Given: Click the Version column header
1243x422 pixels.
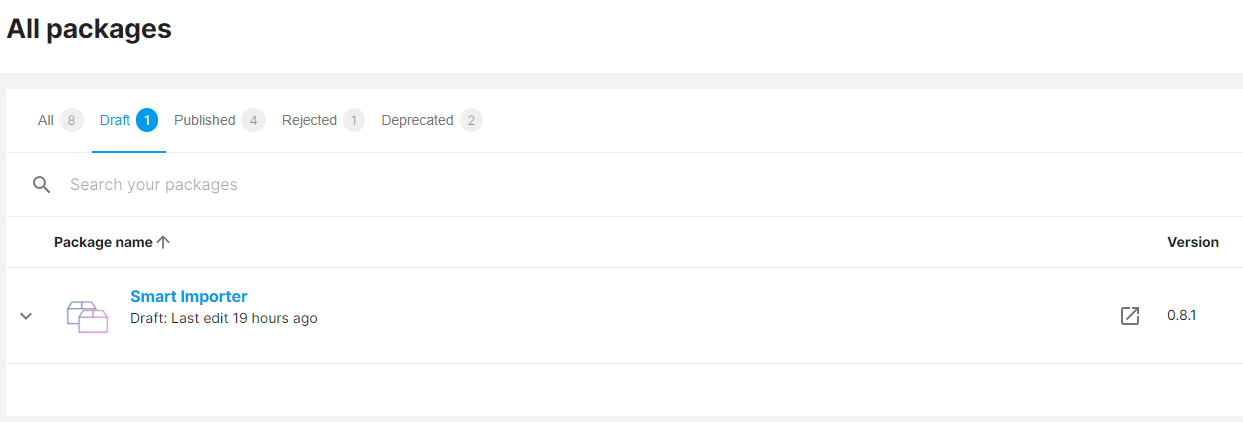Looking at the screenshot, I should click(x=1193, y=242).
